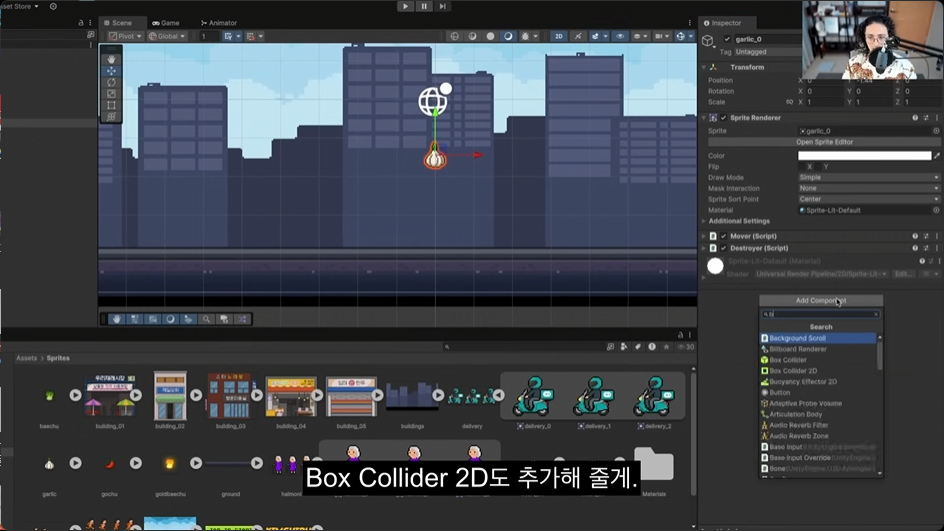Click the wireframe globe draw mode icon

click(455, 36)
